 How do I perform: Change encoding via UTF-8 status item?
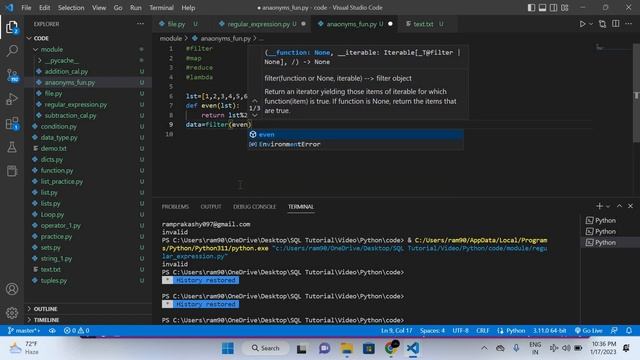pyautogui.click(x=460, y=331)
